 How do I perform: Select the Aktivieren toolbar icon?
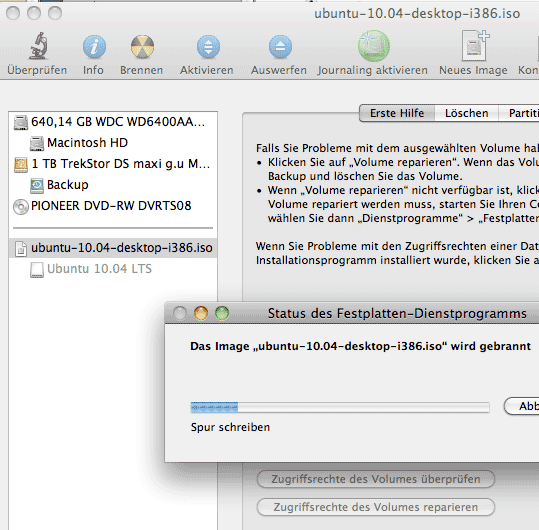point(208,46)
